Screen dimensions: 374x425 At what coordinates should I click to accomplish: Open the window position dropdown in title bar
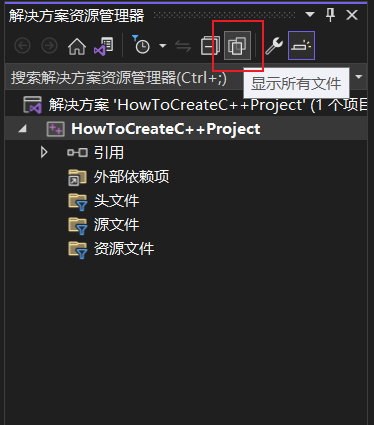(310, 14)
